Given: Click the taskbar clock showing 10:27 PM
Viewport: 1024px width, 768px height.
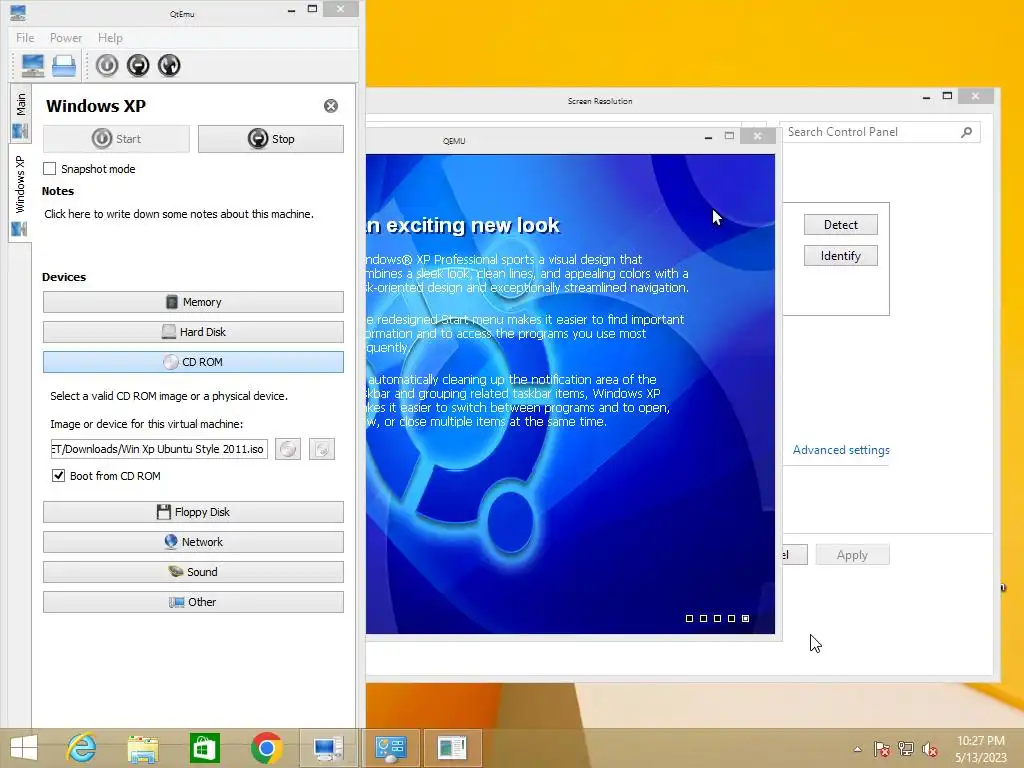Looking at the screenshot, I should pos(980,749).
